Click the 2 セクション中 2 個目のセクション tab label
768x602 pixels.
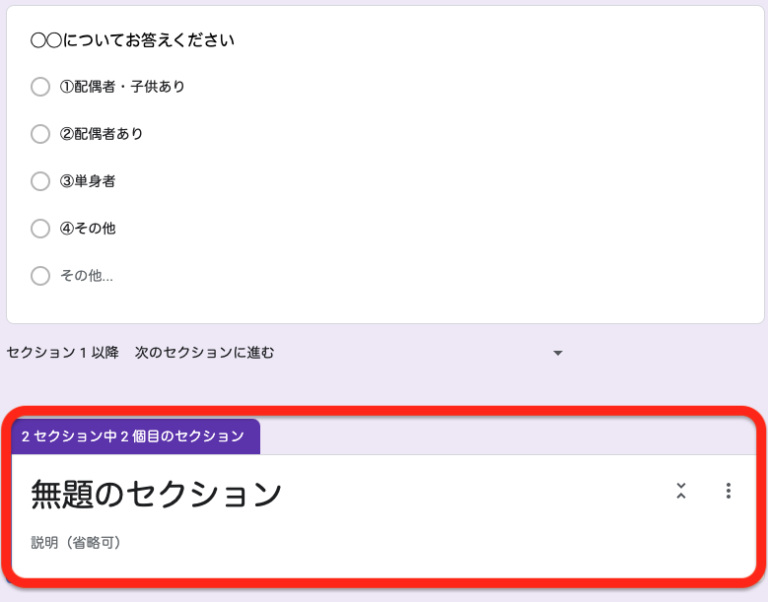tap(133, 436)
